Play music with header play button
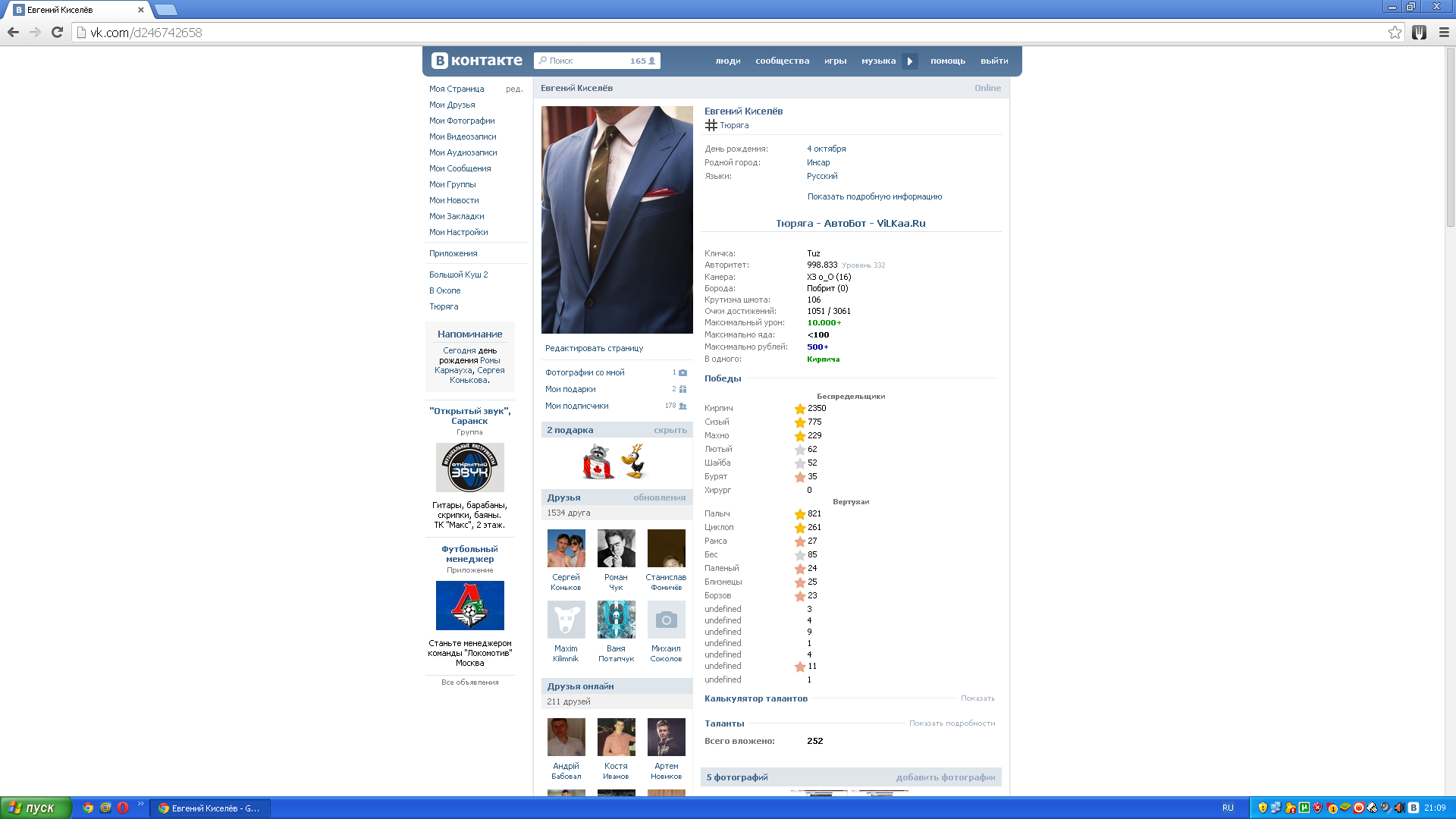1456x819 pixels. (910, 61)
